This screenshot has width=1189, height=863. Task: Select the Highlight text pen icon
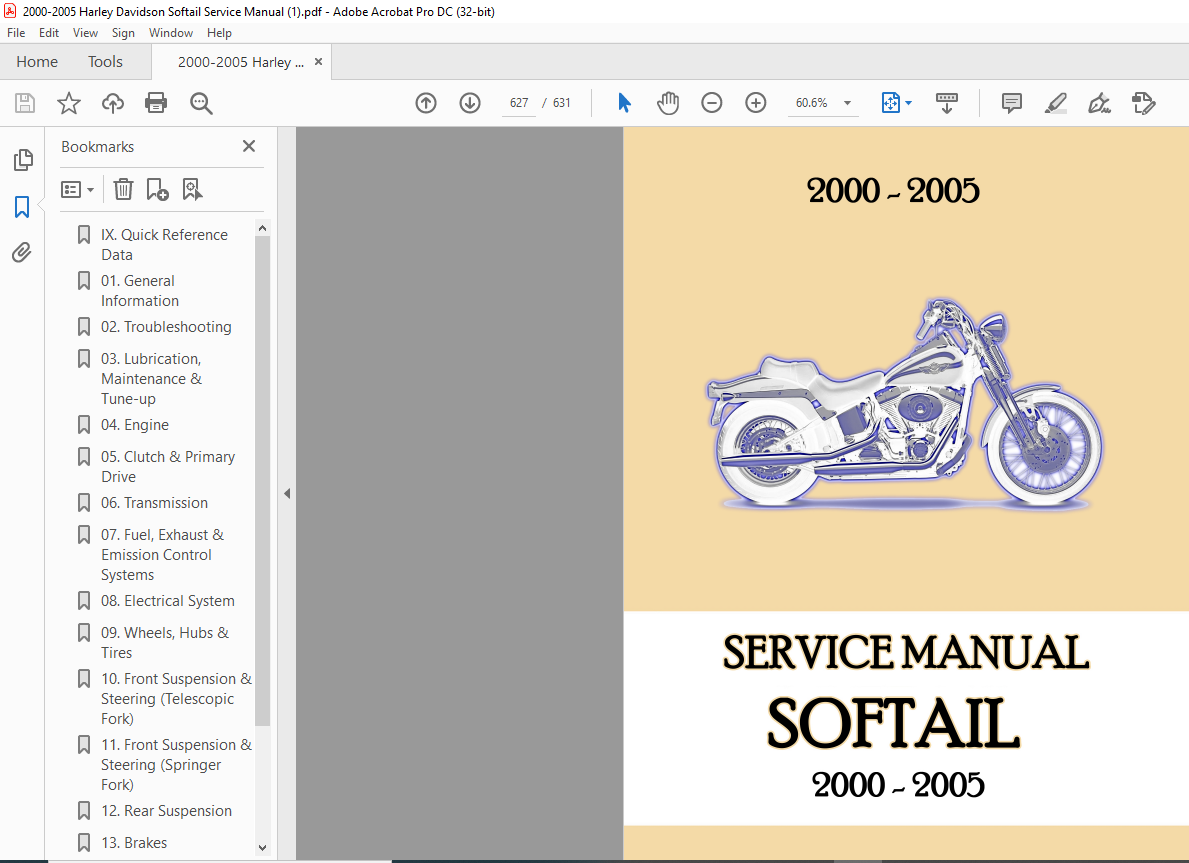click(x=1056, y=103)
